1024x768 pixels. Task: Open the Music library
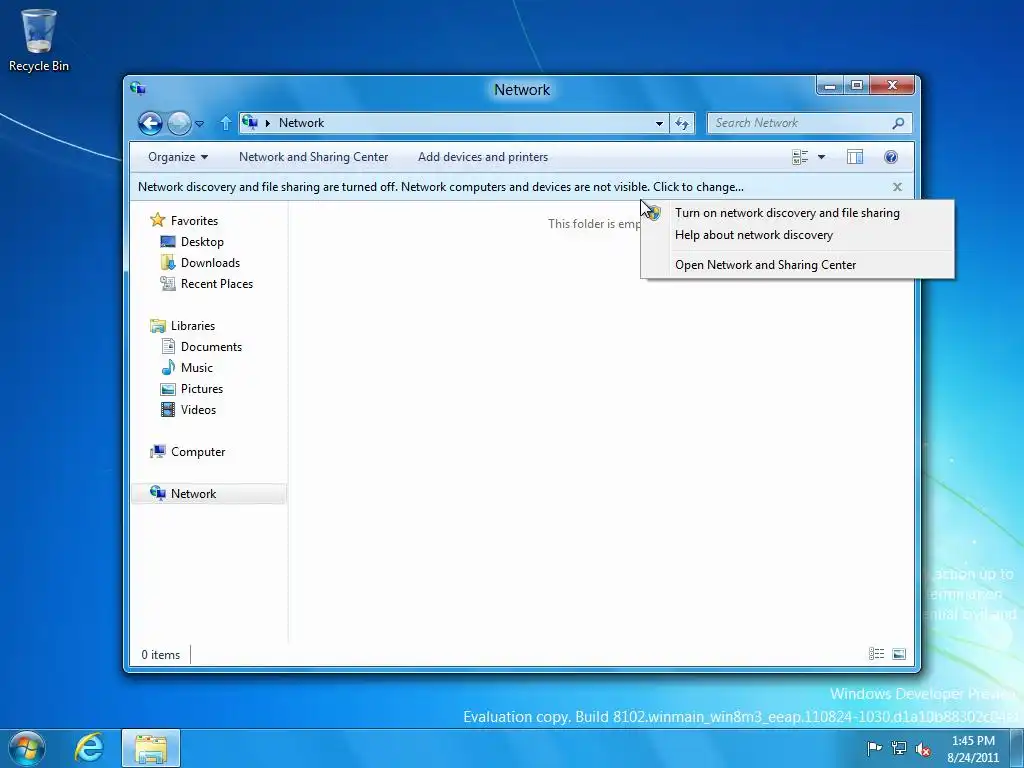coord(197,368)
